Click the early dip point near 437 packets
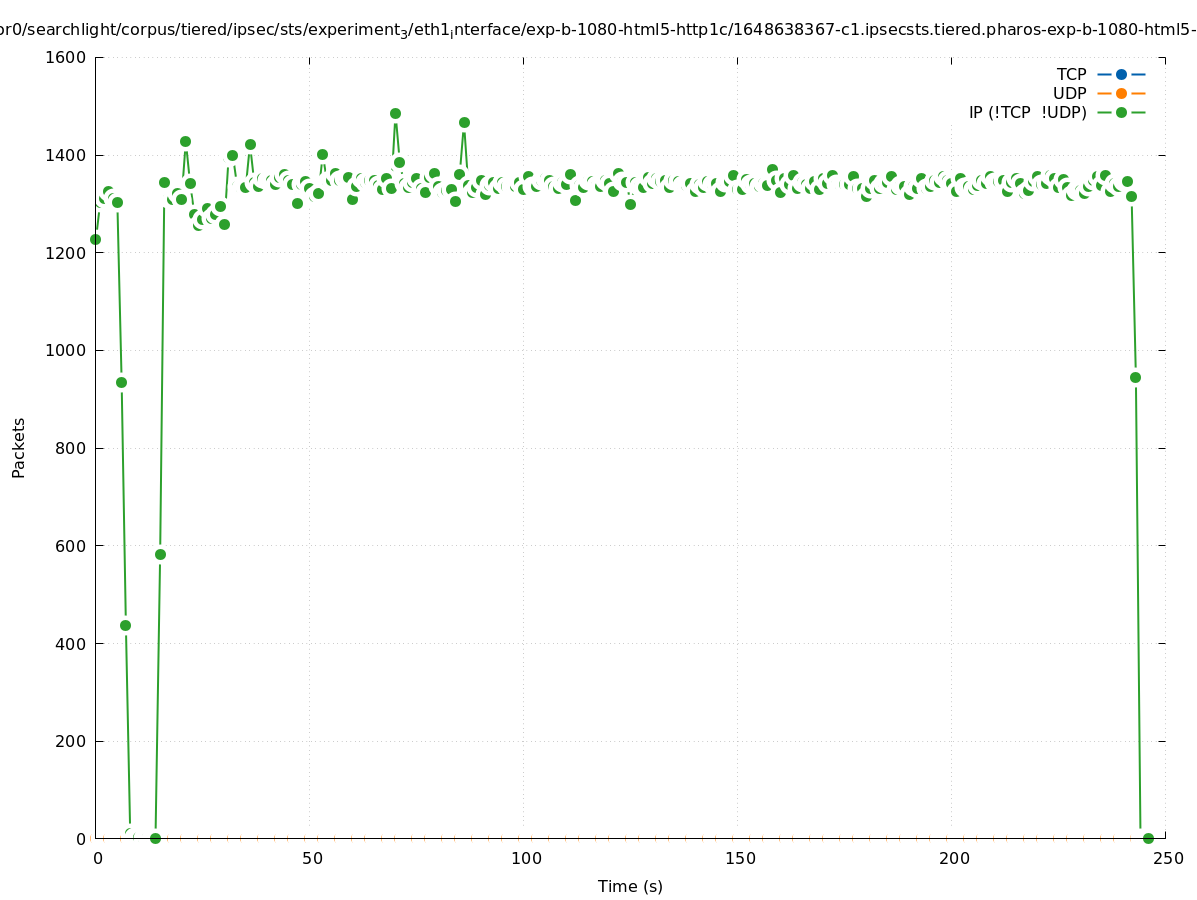Image resolution: width=1197 pixels, height=900 pixels. [125, 625]
